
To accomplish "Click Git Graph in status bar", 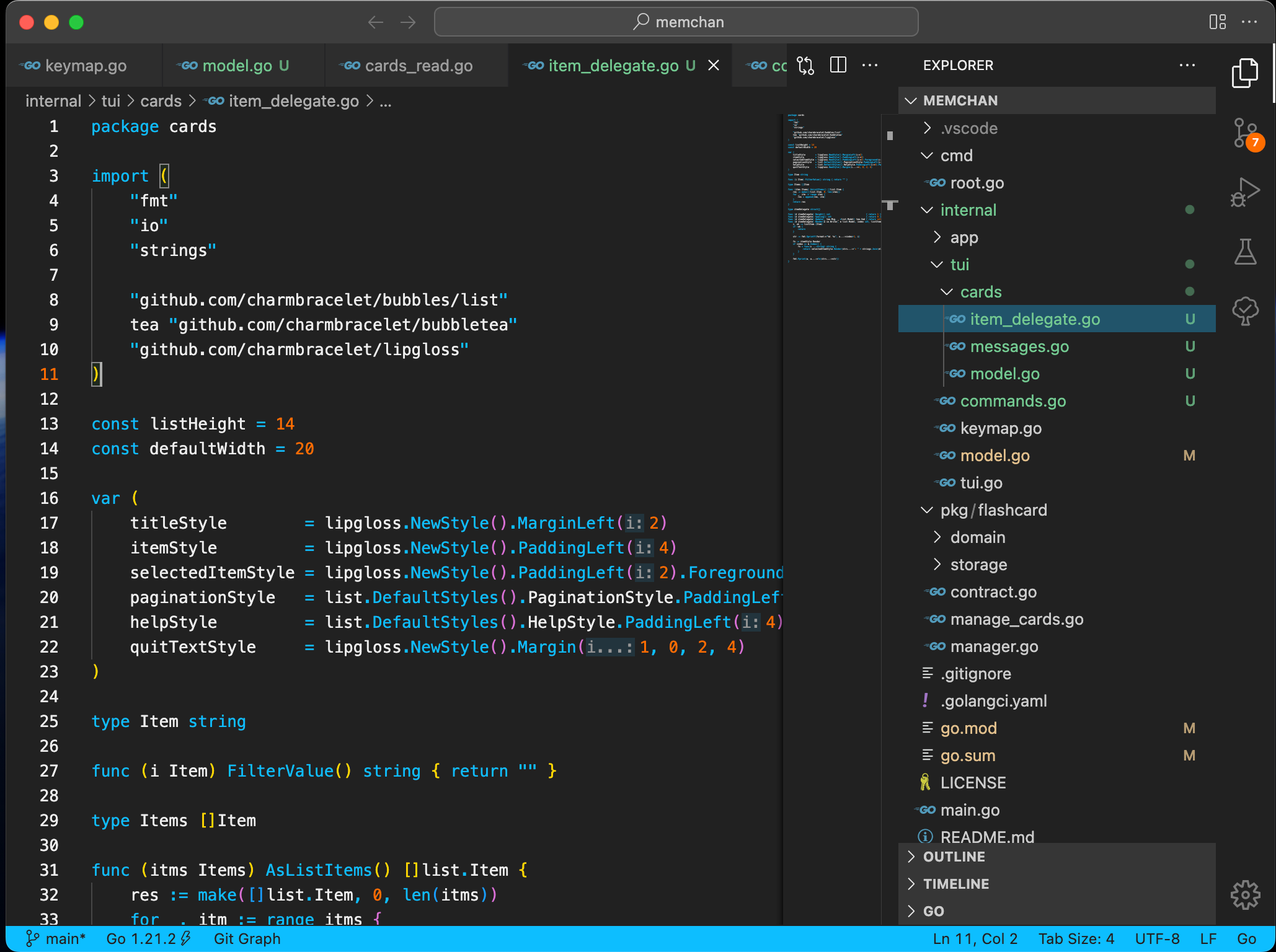I will click(247, 939).
